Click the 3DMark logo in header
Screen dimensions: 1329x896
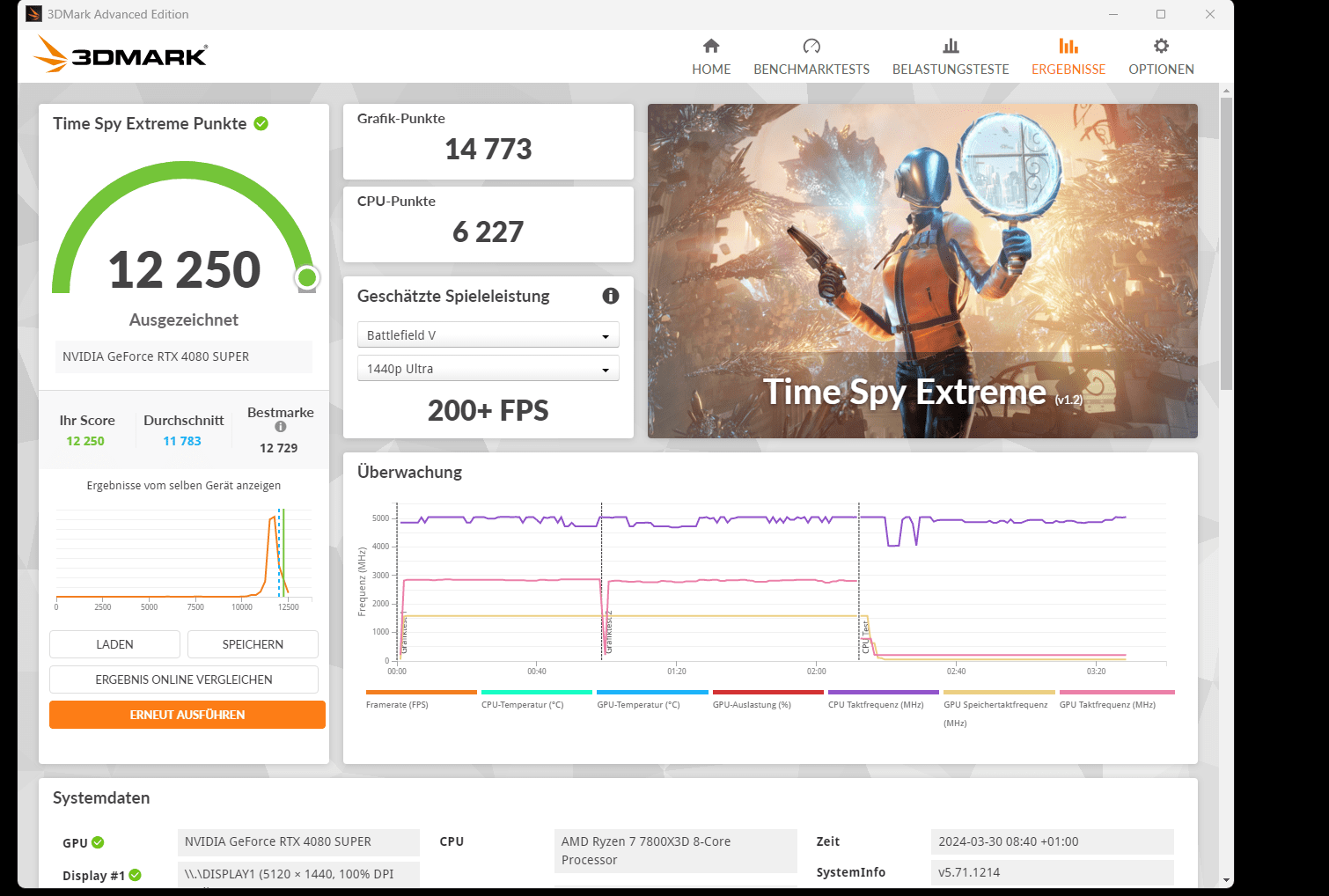pos(121,55)
